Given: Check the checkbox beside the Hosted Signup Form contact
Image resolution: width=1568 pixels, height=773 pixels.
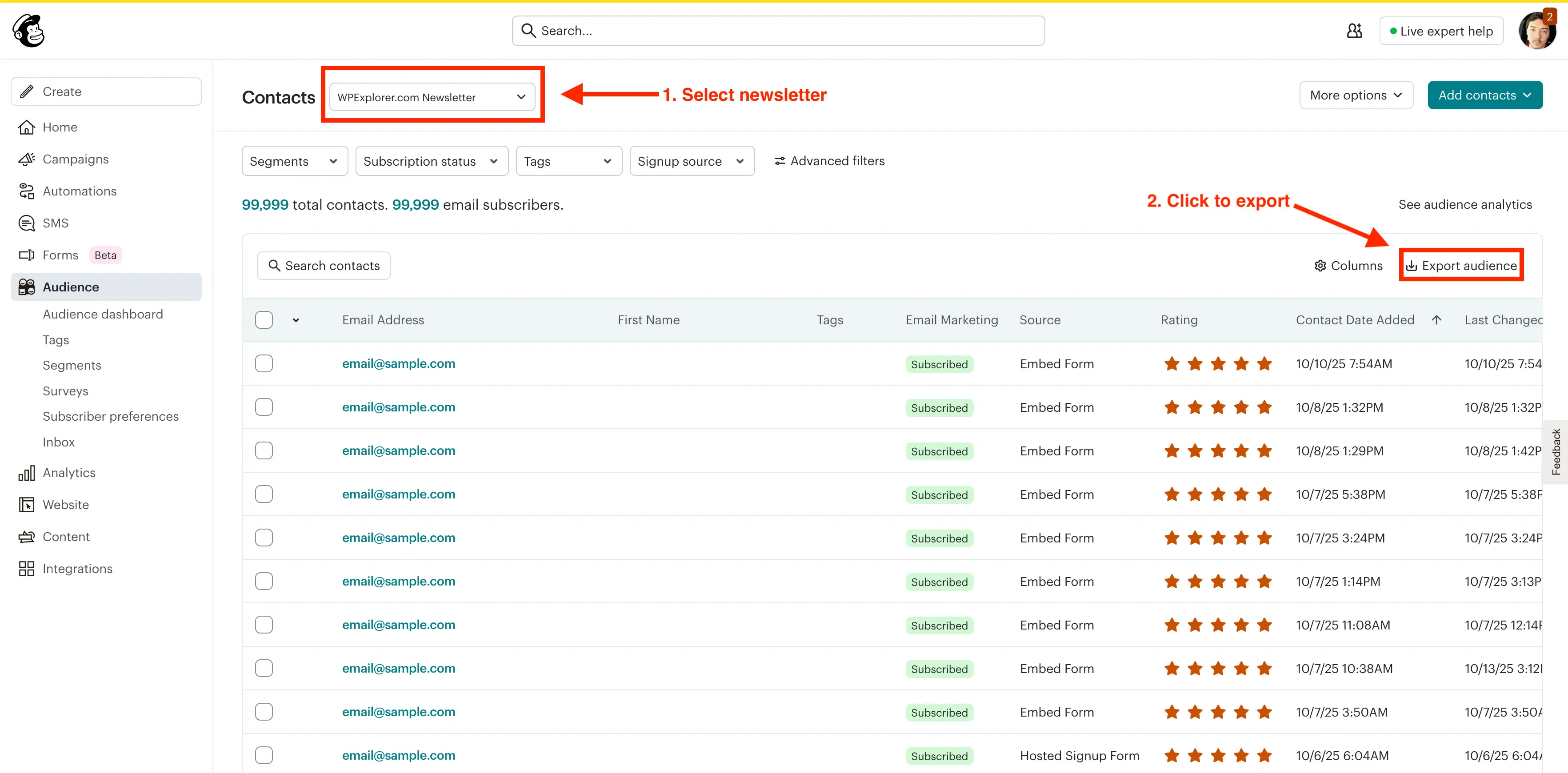Looking at the screenshot, I should point(264,755).
